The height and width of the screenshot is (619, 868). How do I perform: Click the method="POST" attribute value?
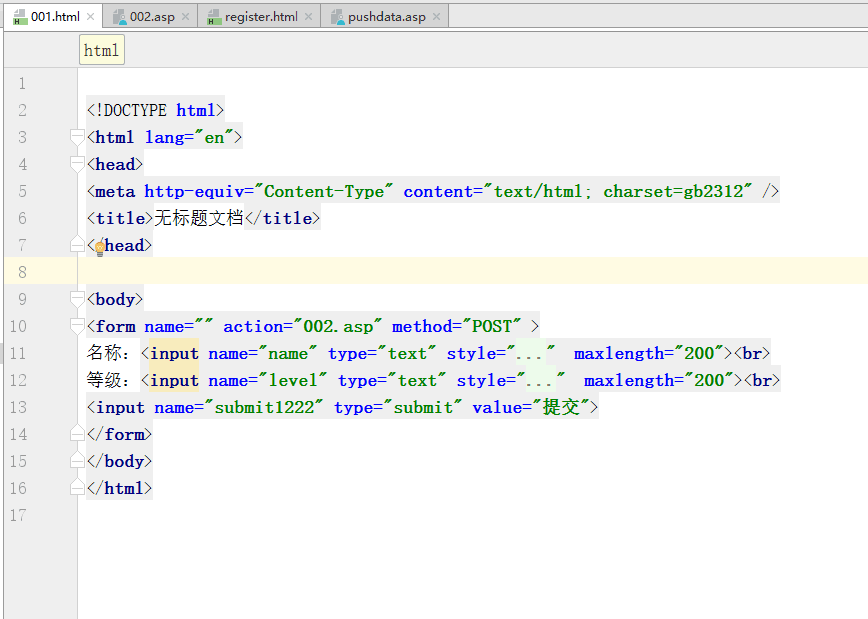tap(457, 326)
